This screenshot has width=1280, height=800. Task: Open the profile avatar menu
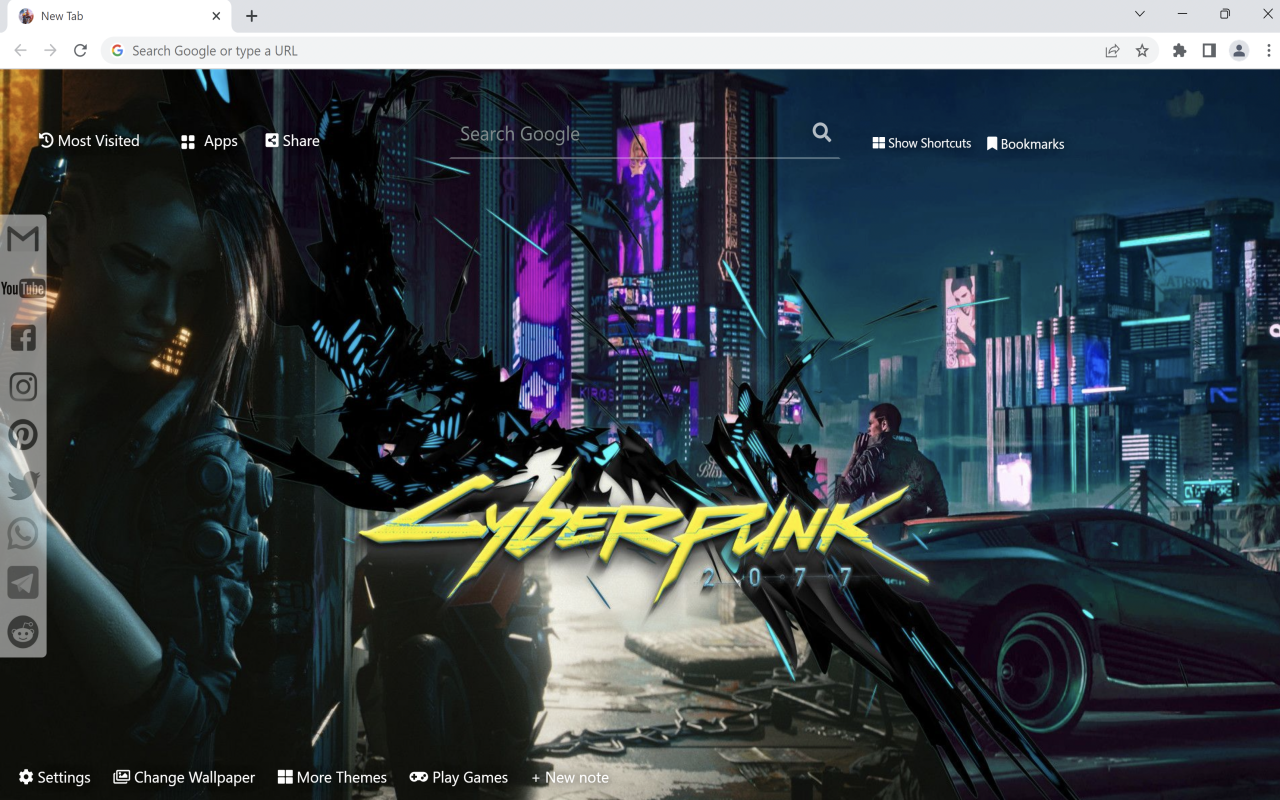[1239, 51]
